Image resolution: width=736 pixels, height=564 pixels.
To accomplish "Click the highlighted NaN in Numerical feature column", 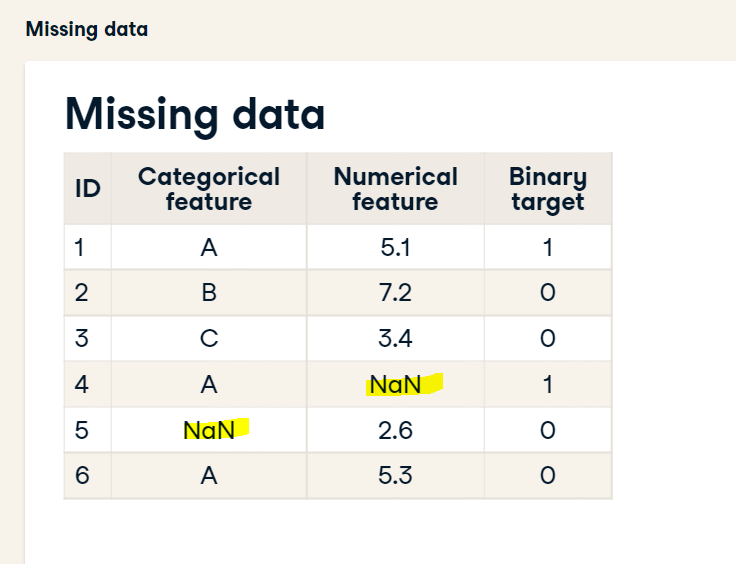I will [x=395, y=385].
